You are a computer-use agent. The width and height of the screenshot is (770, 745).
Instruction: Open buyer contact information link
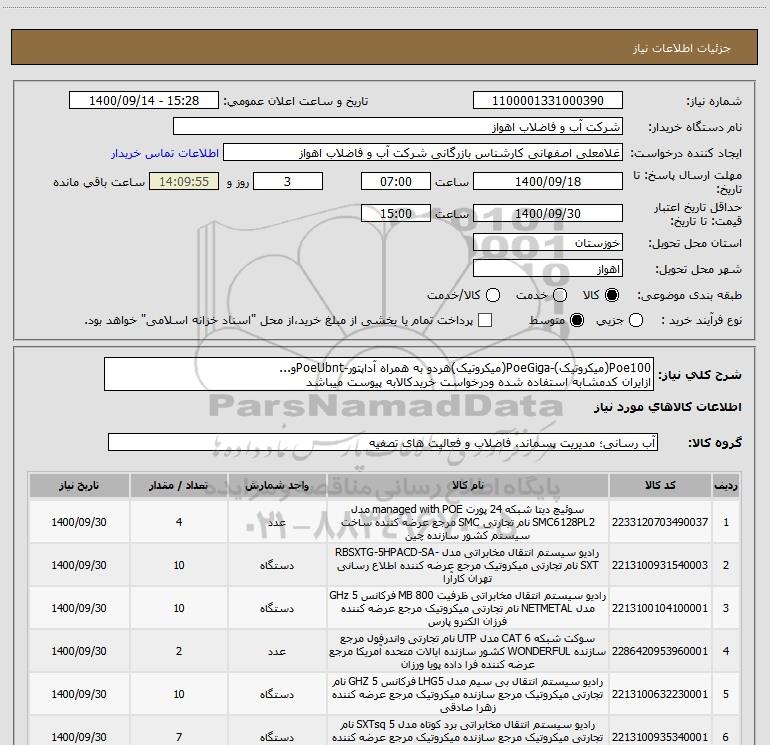pos(165,153)
